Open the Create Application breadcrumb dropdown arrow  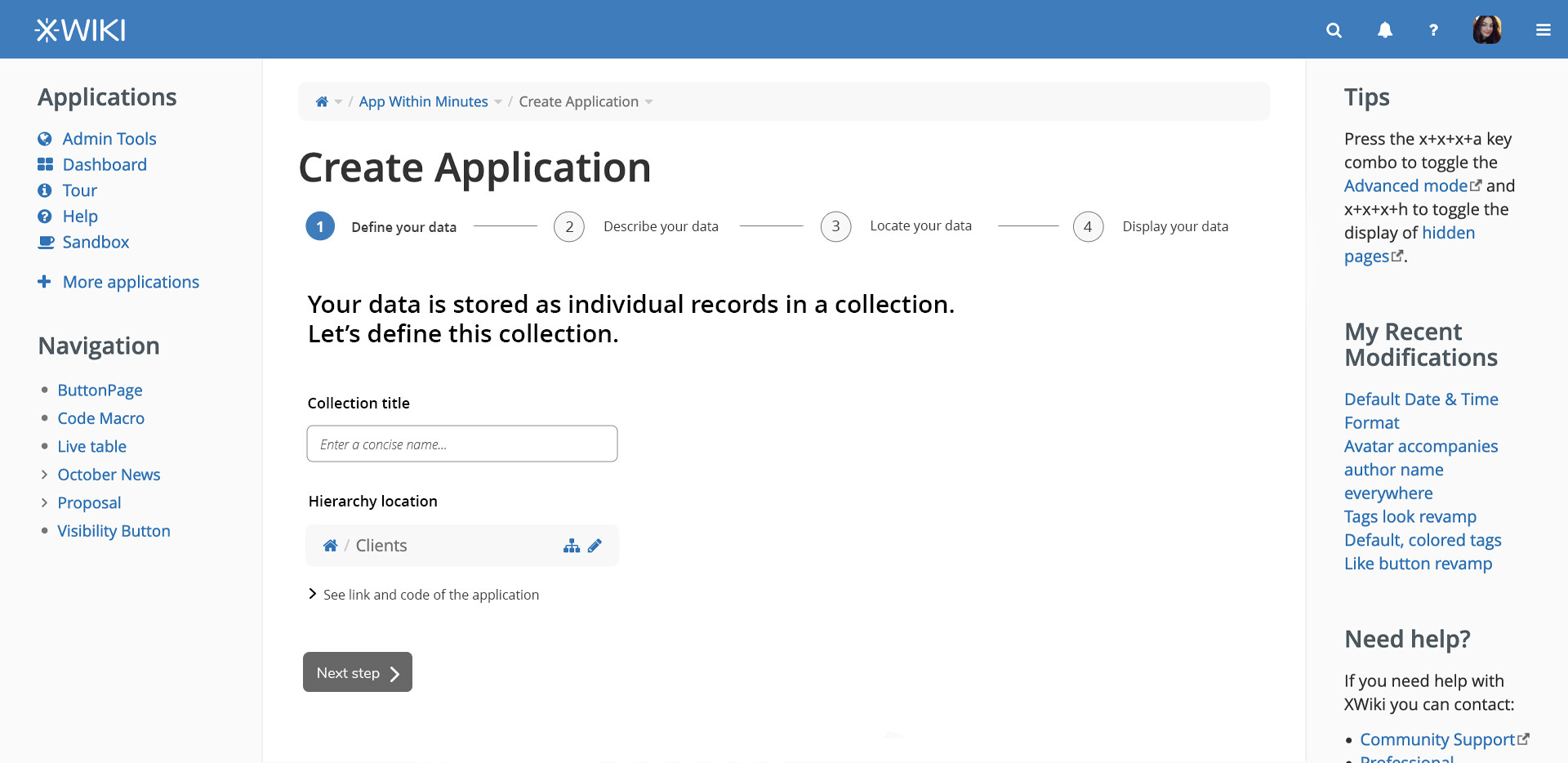(649, 102)
